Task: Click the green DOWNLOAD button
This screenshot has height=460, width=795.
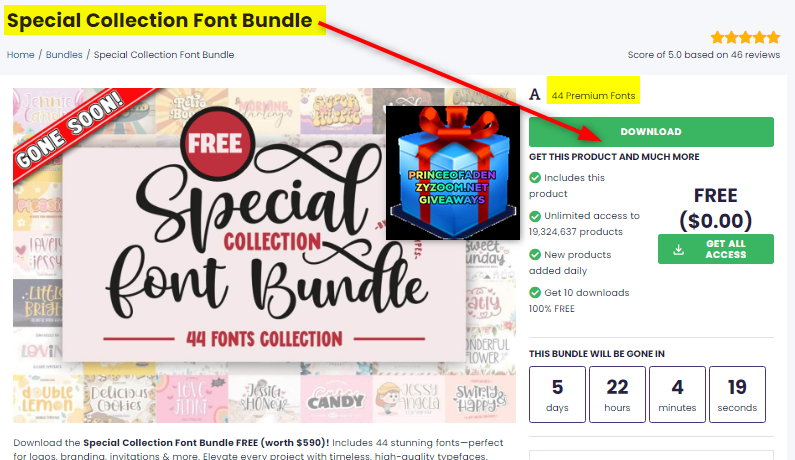Action: pyautogui.click(x=651, y=132)
